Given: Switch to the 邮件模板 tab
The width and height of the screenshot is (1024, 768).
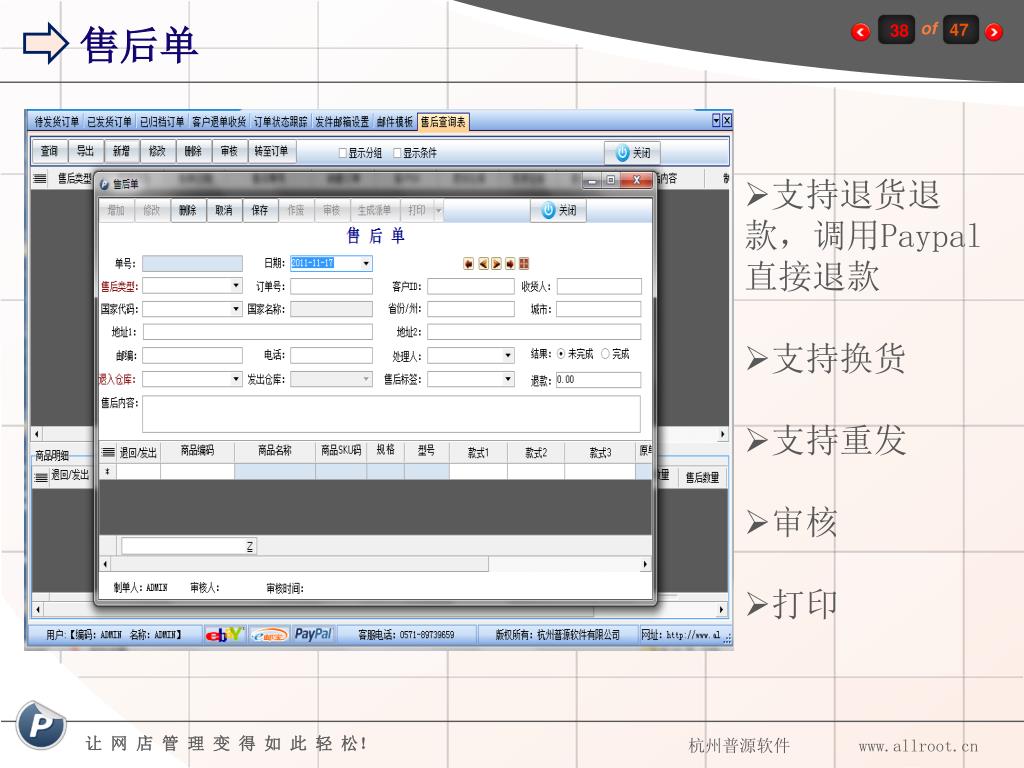Looking at the screenshot, I should [394, 121].
